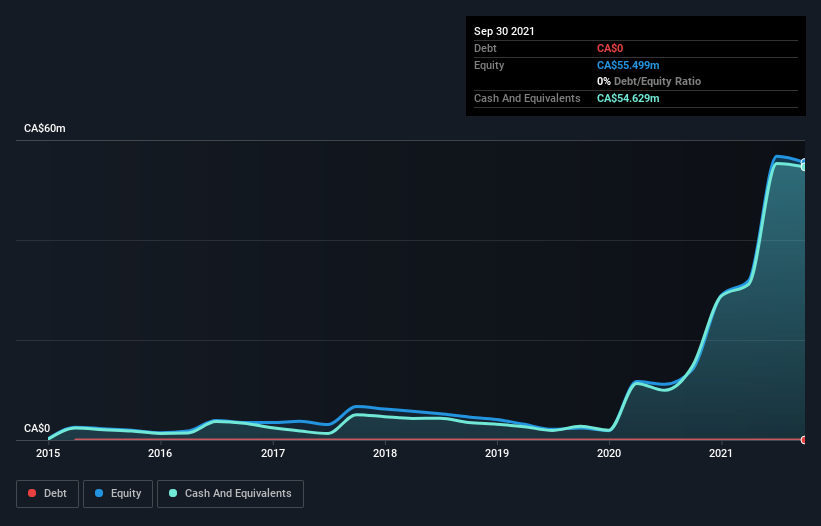The height and width of the screenshot is (526, 821).
Task: Click the Equity label in tooltip
Action: coord(489,65)
